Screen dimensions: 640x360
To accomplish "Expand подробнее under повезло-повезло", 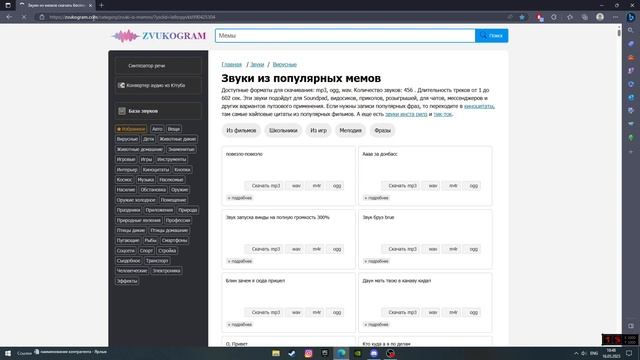I will (240, 198).
